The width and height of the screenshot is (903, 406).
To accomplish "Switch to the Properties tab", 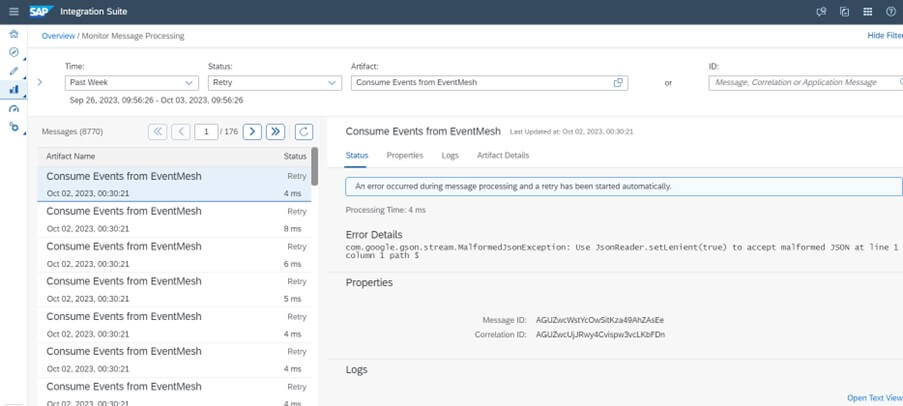I will coord(405,155).
